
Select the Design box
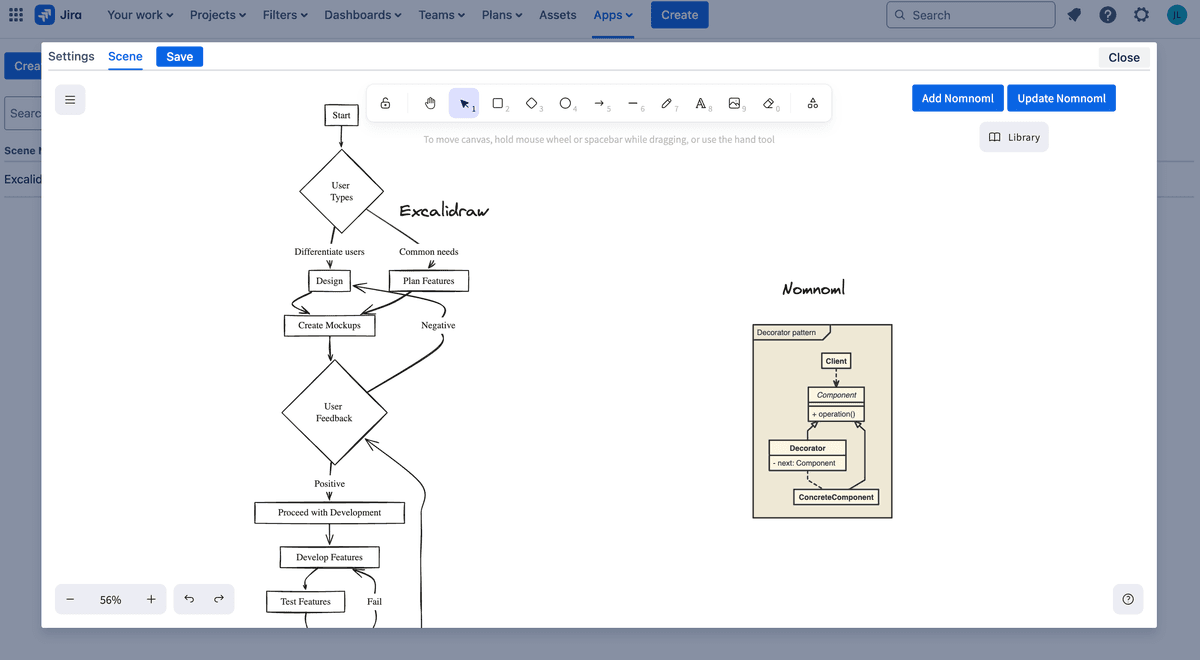329,281
